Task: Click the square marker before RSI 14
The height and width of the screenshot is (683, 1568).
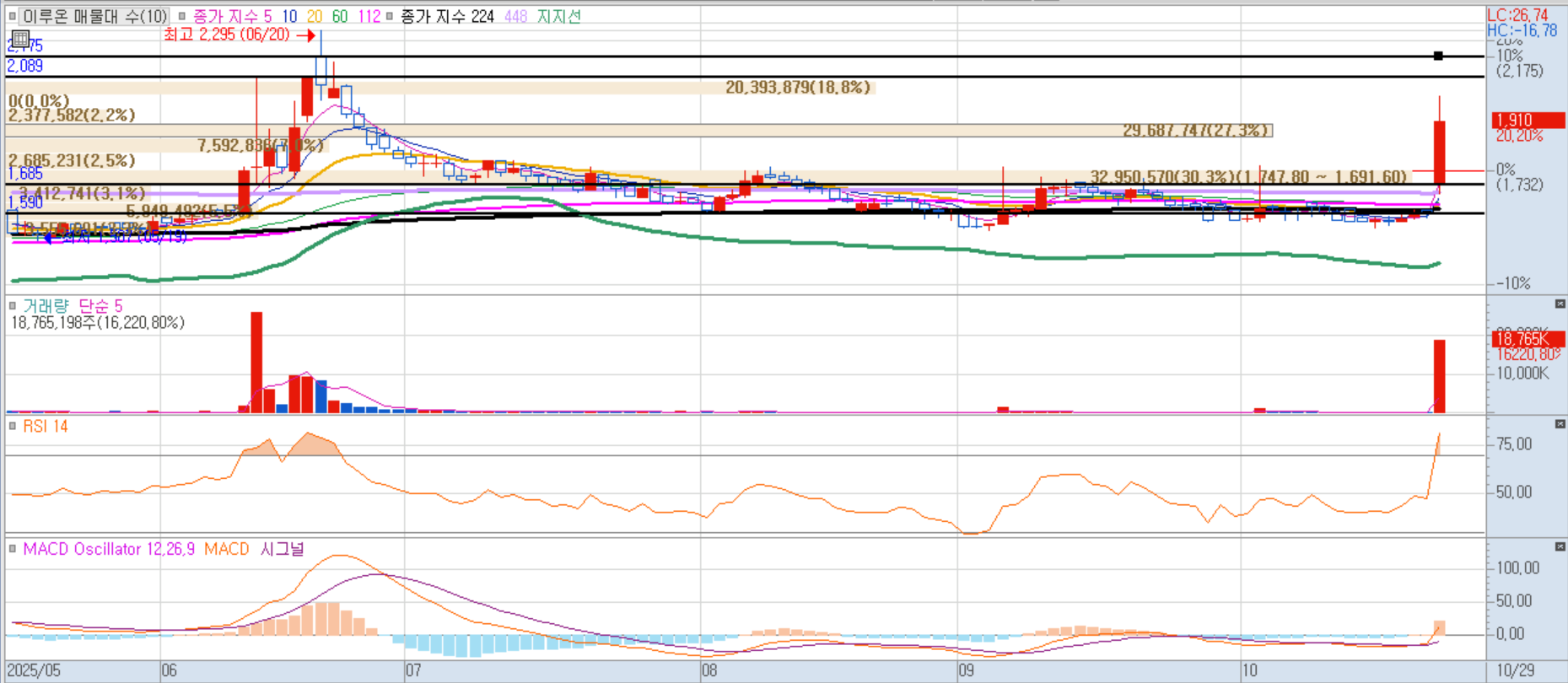Action: point(12,426)
